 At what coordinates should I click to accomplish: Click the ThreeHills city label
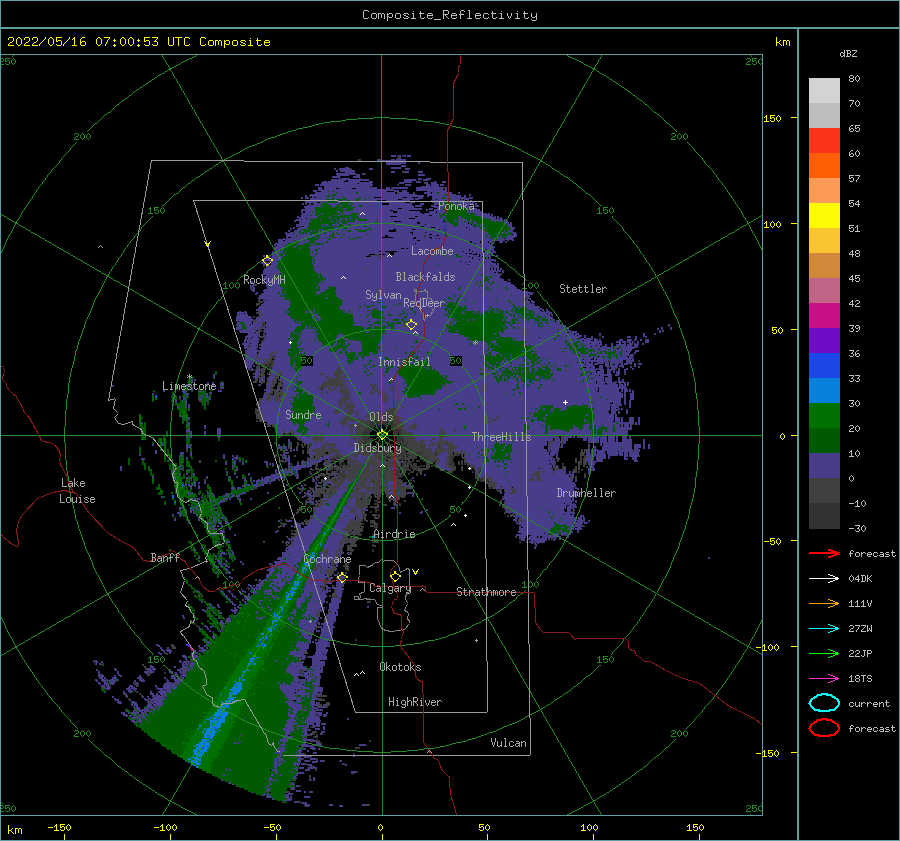[501, 437]
